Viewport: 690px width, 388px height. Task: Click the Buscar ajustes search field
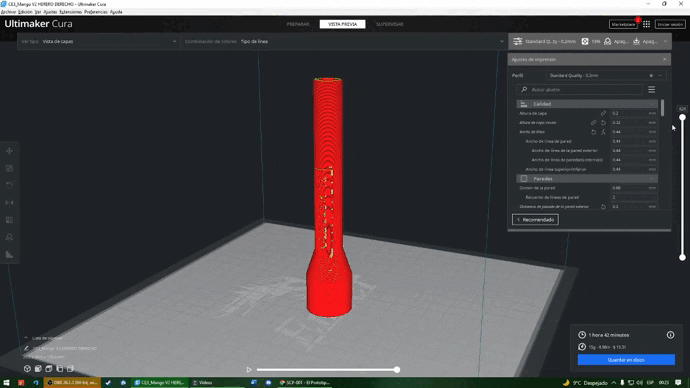coord(579,89)
